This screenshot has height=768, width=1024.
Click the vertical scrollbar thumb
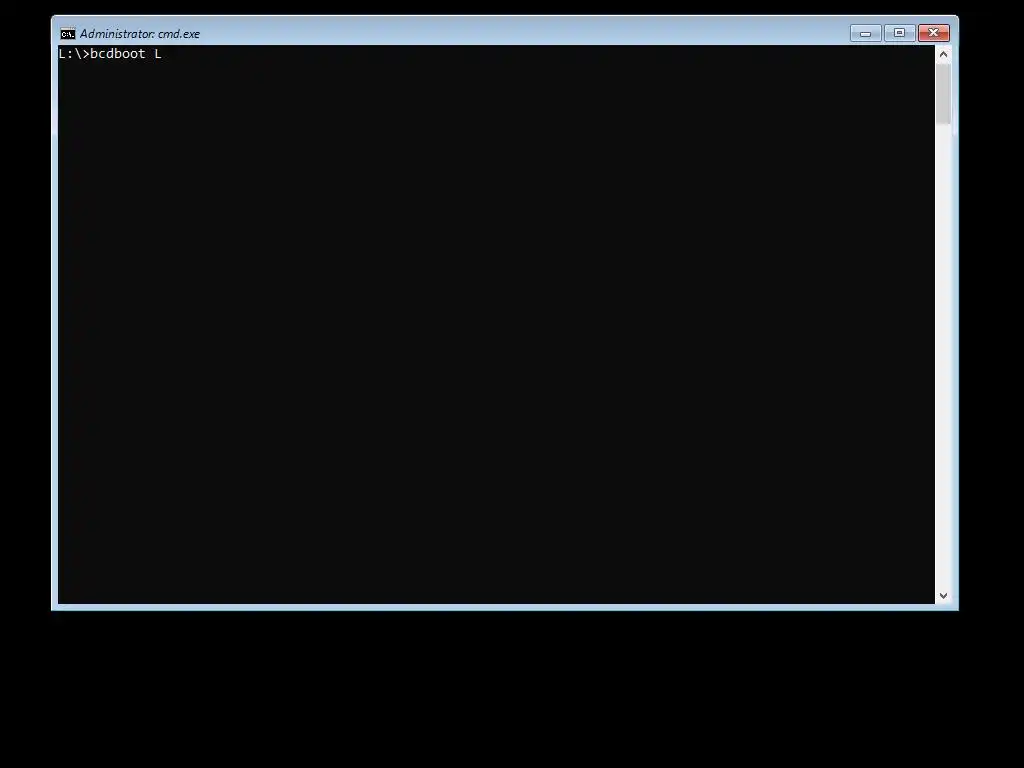tap(943, 93)
